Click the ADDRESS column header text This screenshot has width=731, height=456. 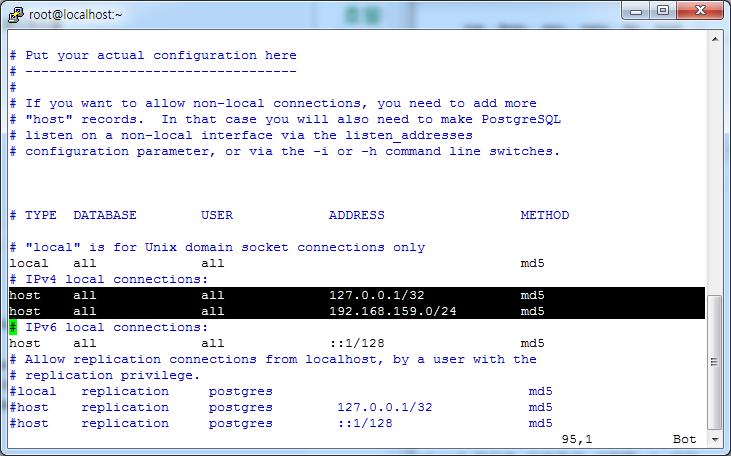[356, 216]
